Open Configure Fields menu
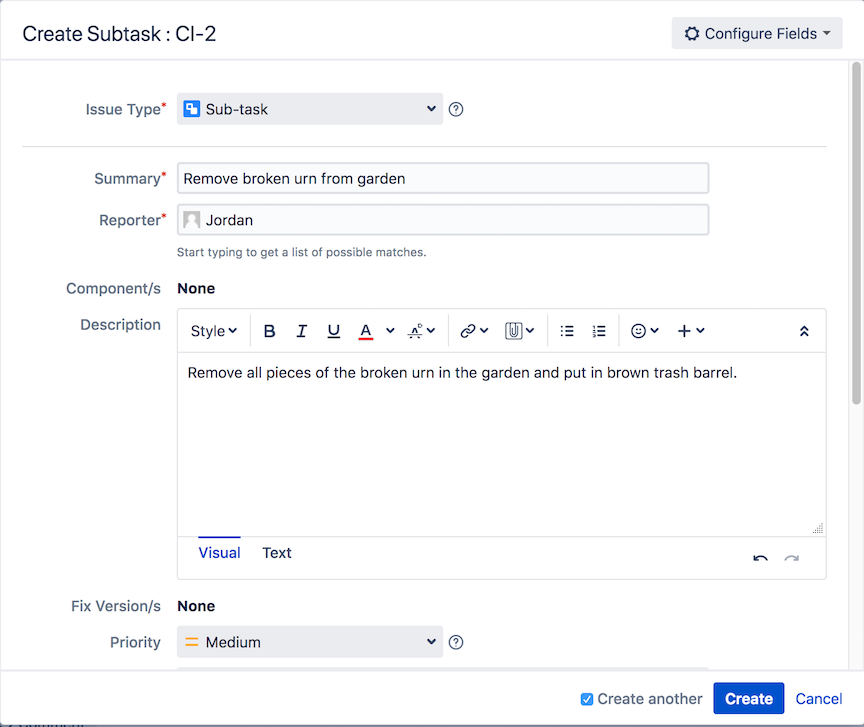 click(757, 34)
